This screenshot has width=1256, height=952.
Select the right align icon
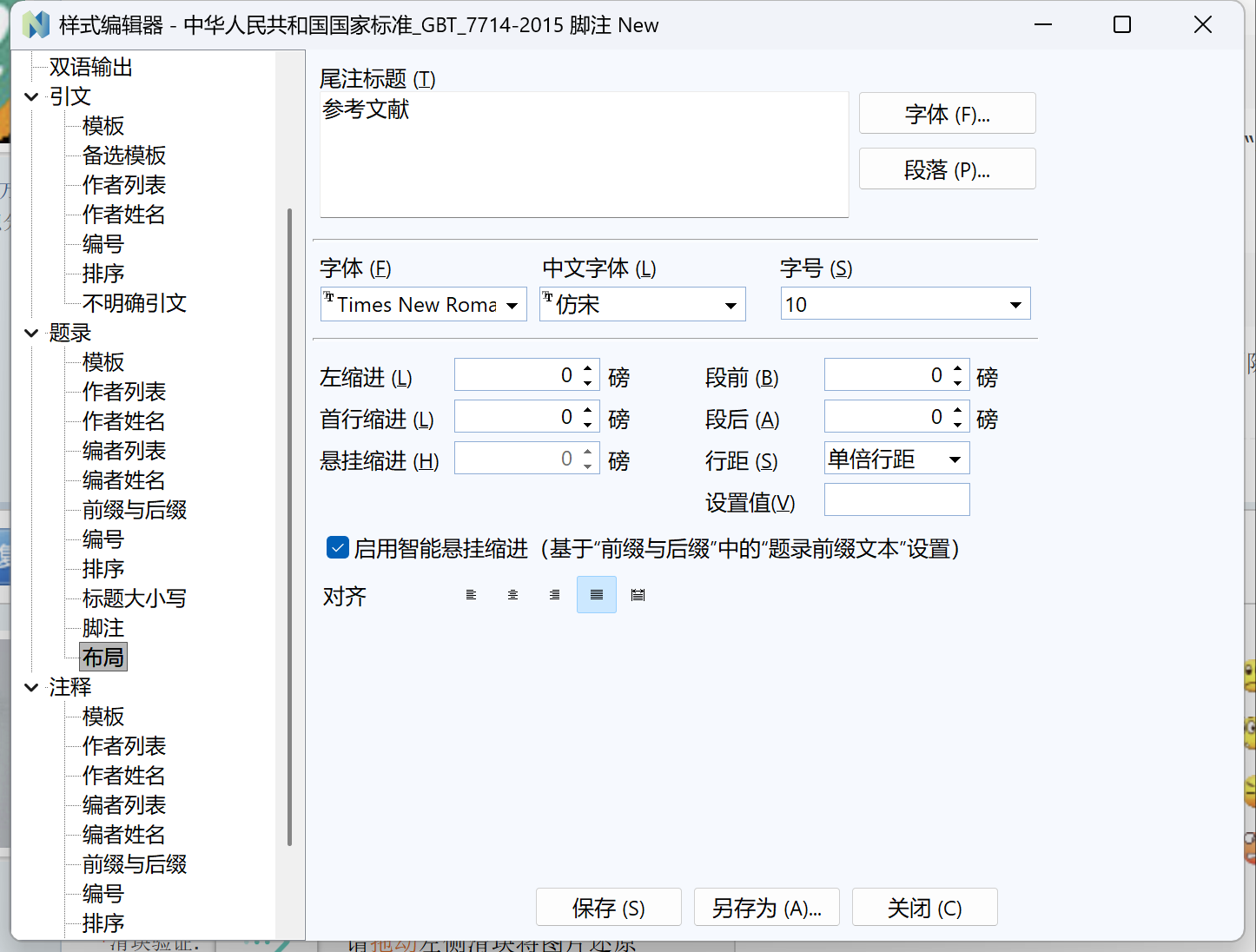coord(554,595)
